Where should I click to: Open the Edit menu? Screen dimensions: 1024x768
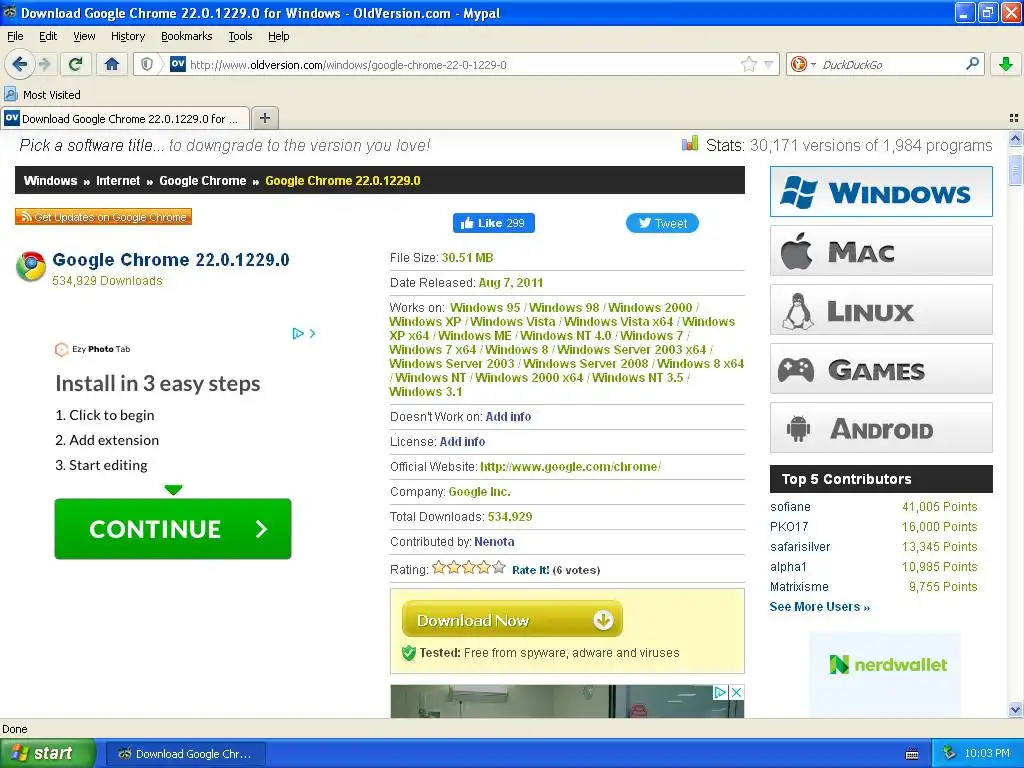click(x=48, y=36)
